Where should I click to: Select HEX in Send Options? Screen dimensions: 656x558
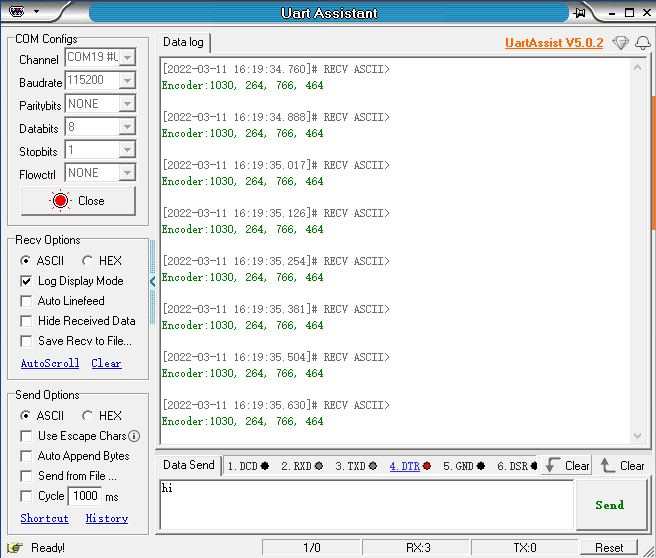[x=102, y=416]
